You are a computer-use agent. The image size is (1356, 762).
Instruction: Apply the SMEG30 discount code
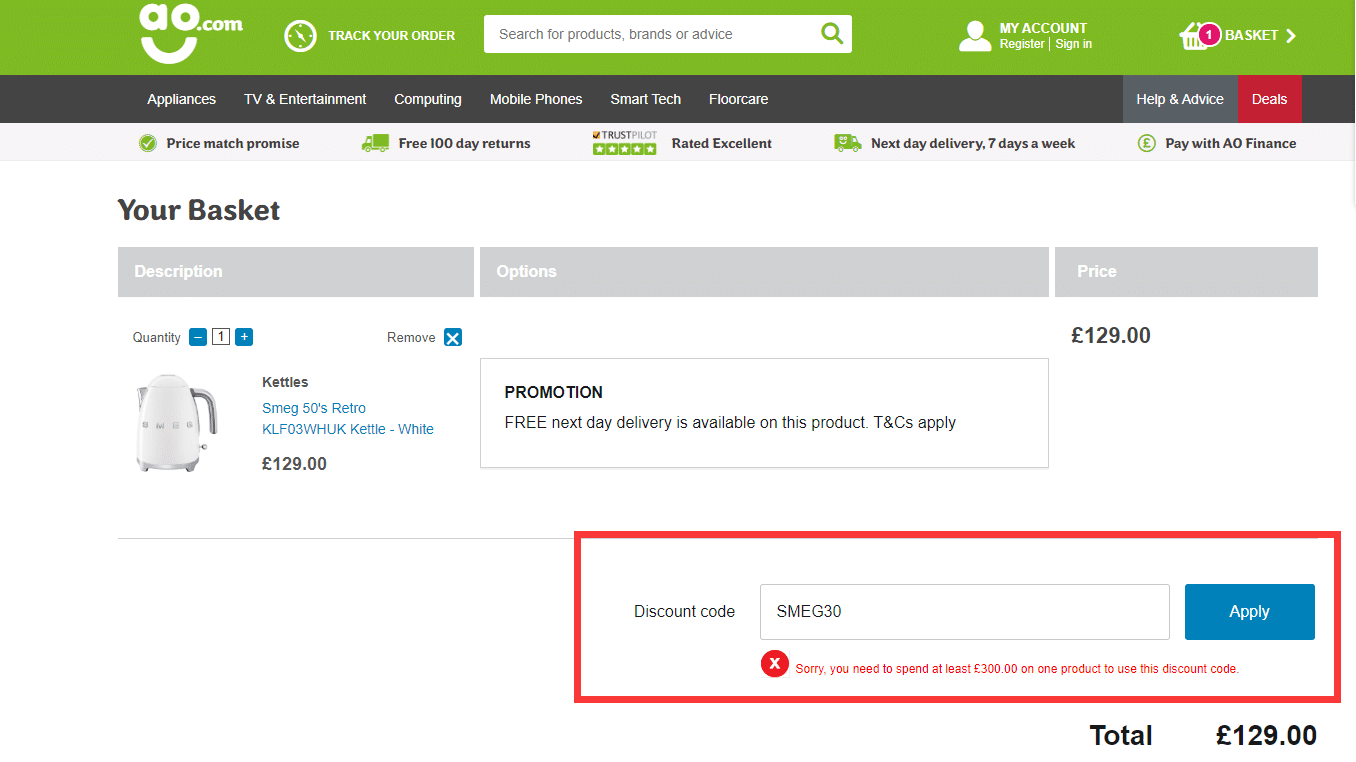click(x=1249, y=611)
